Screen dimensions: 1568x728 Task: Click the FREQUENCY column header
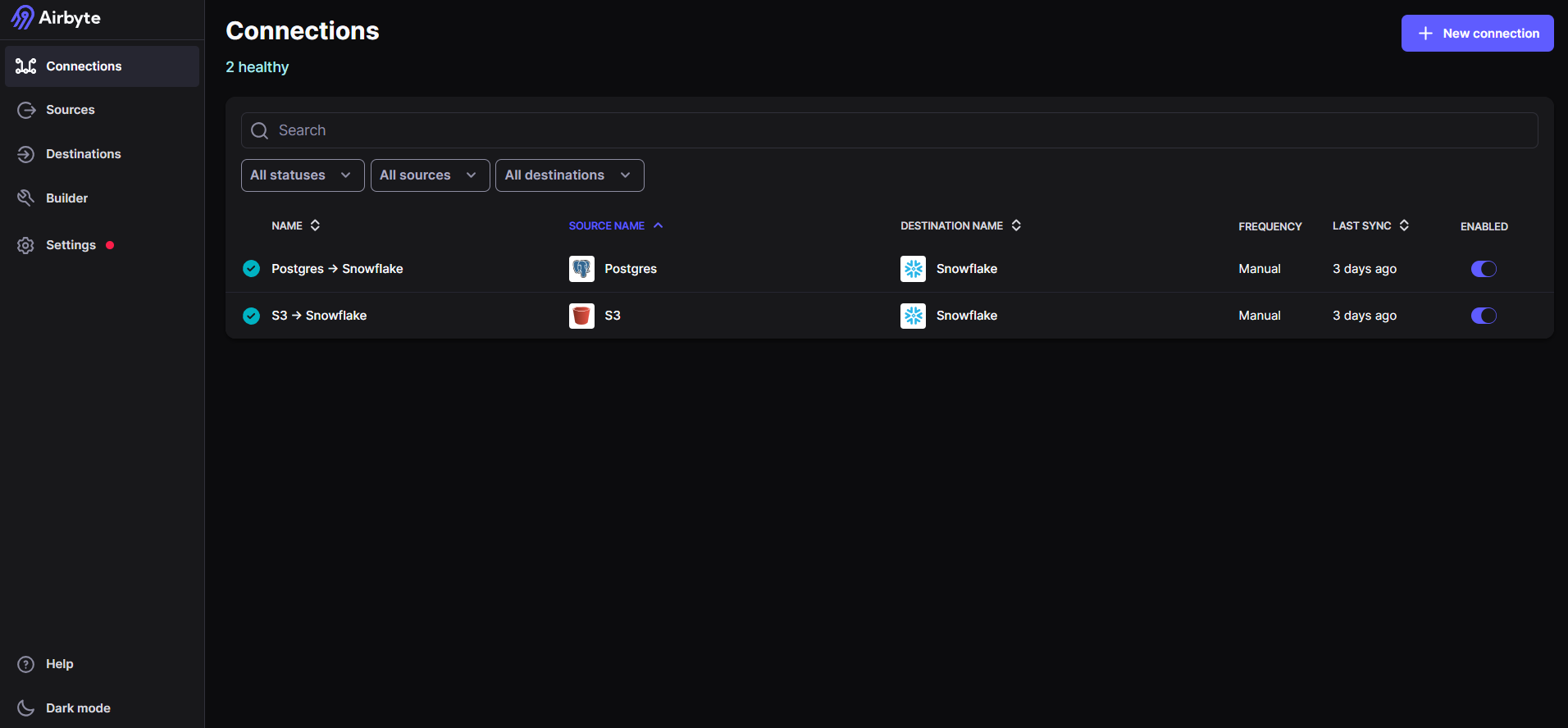coord(1270,226)
